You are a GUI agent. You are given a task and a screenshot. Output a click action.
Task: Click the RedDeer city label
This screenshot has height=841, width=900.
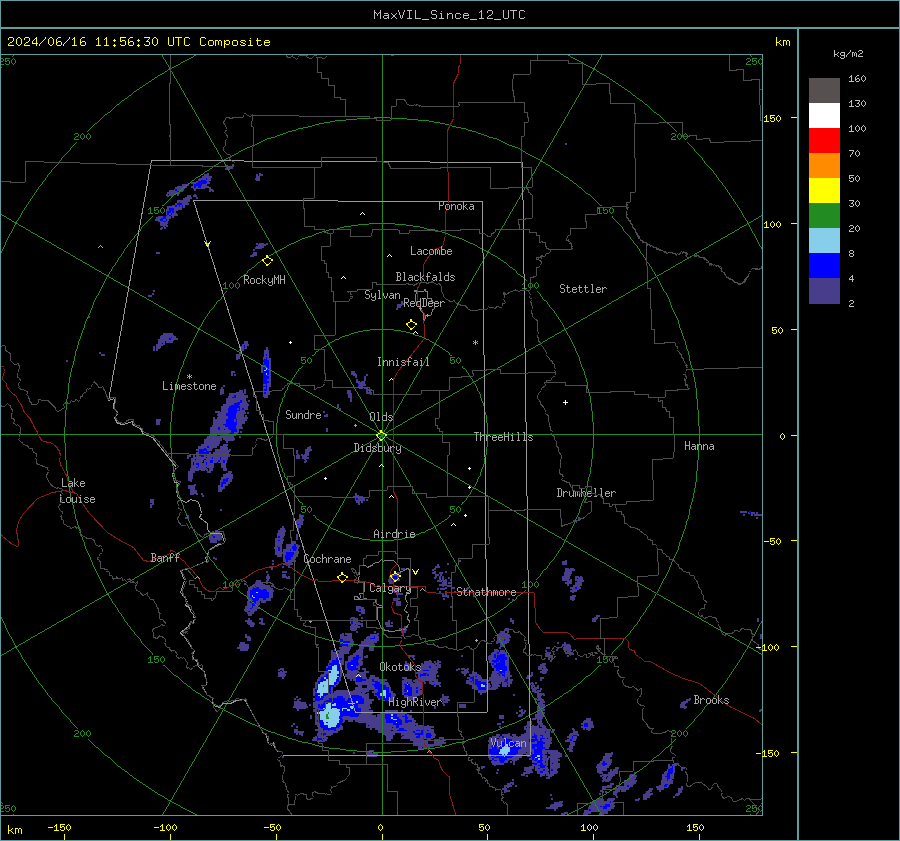pyautogui.click(x=424, y=303)
